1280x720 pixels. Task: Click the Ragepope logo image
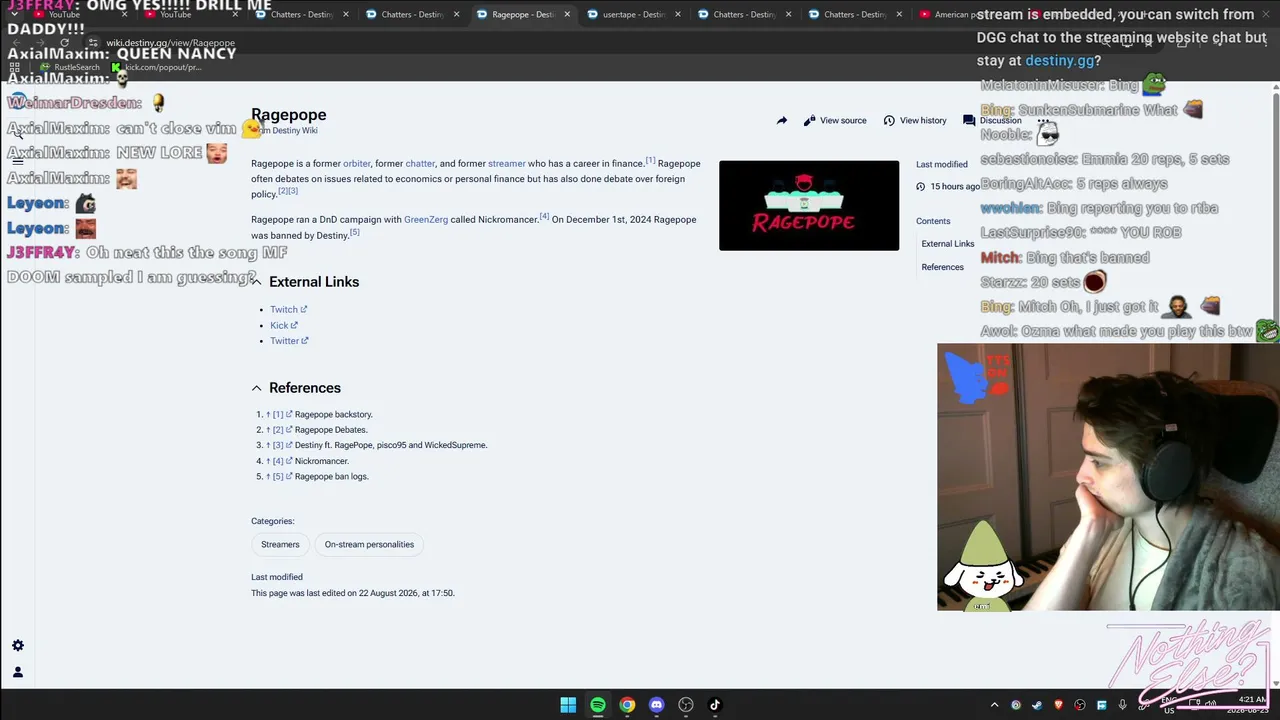pos(809,205)
